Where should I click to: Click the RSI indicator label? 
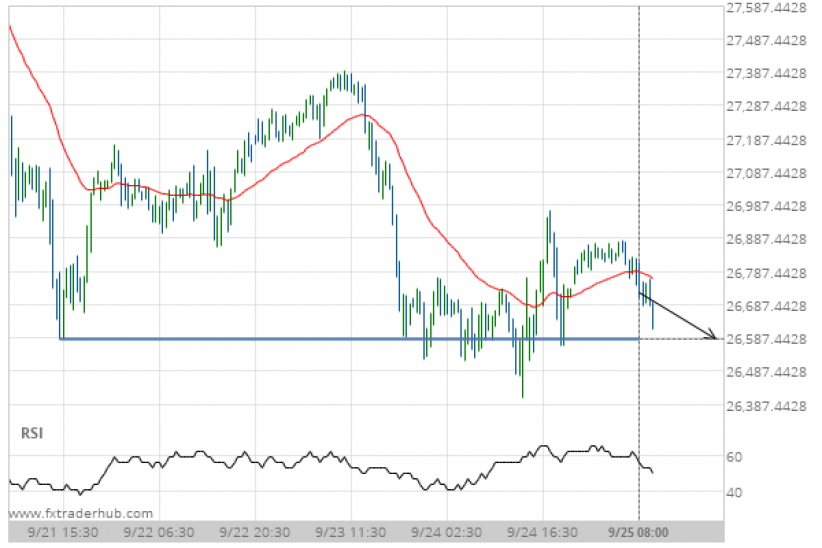[x=32, y=433]
